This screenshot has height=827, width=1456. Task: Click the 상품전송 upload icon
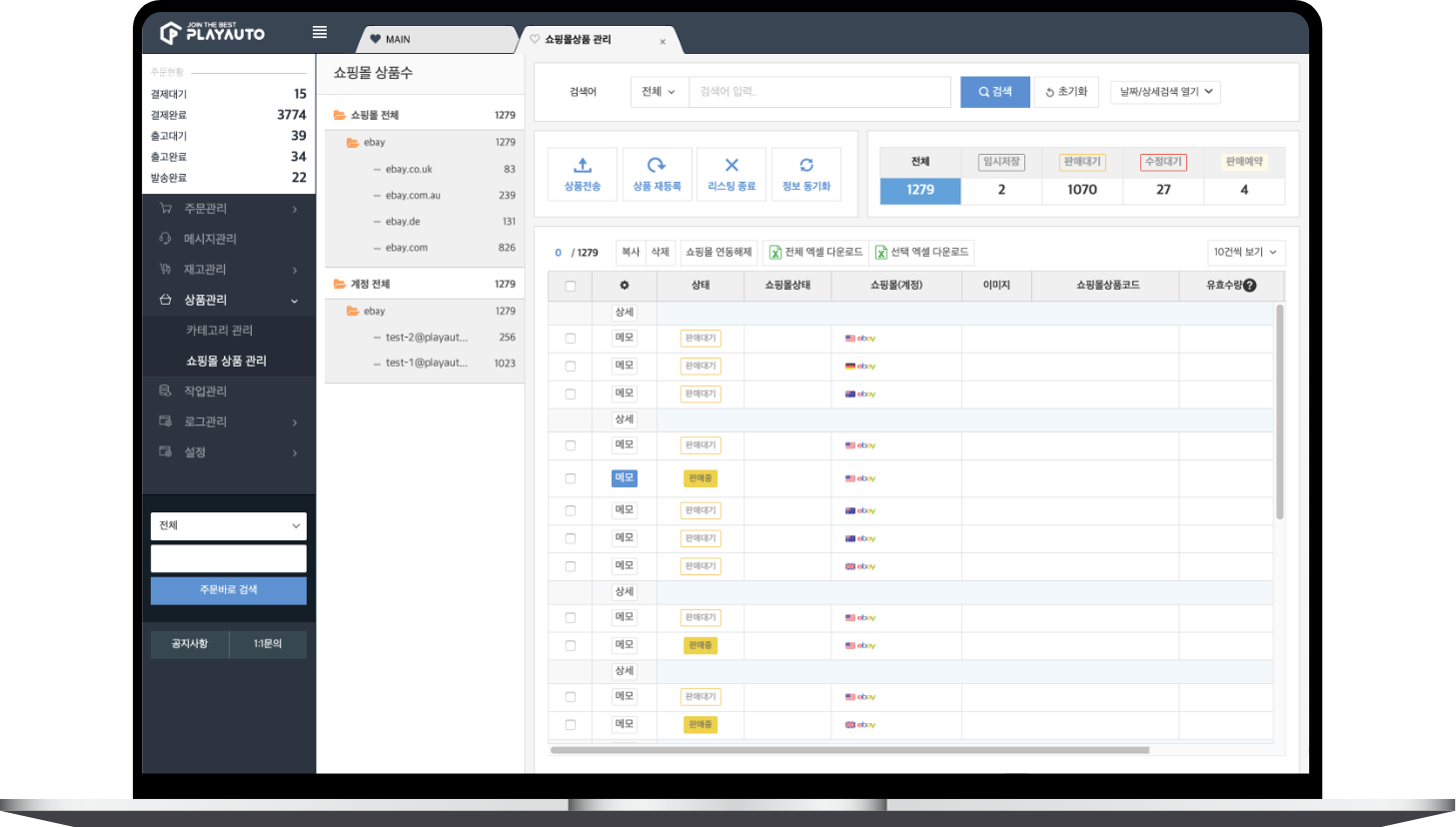click(583, 166)
